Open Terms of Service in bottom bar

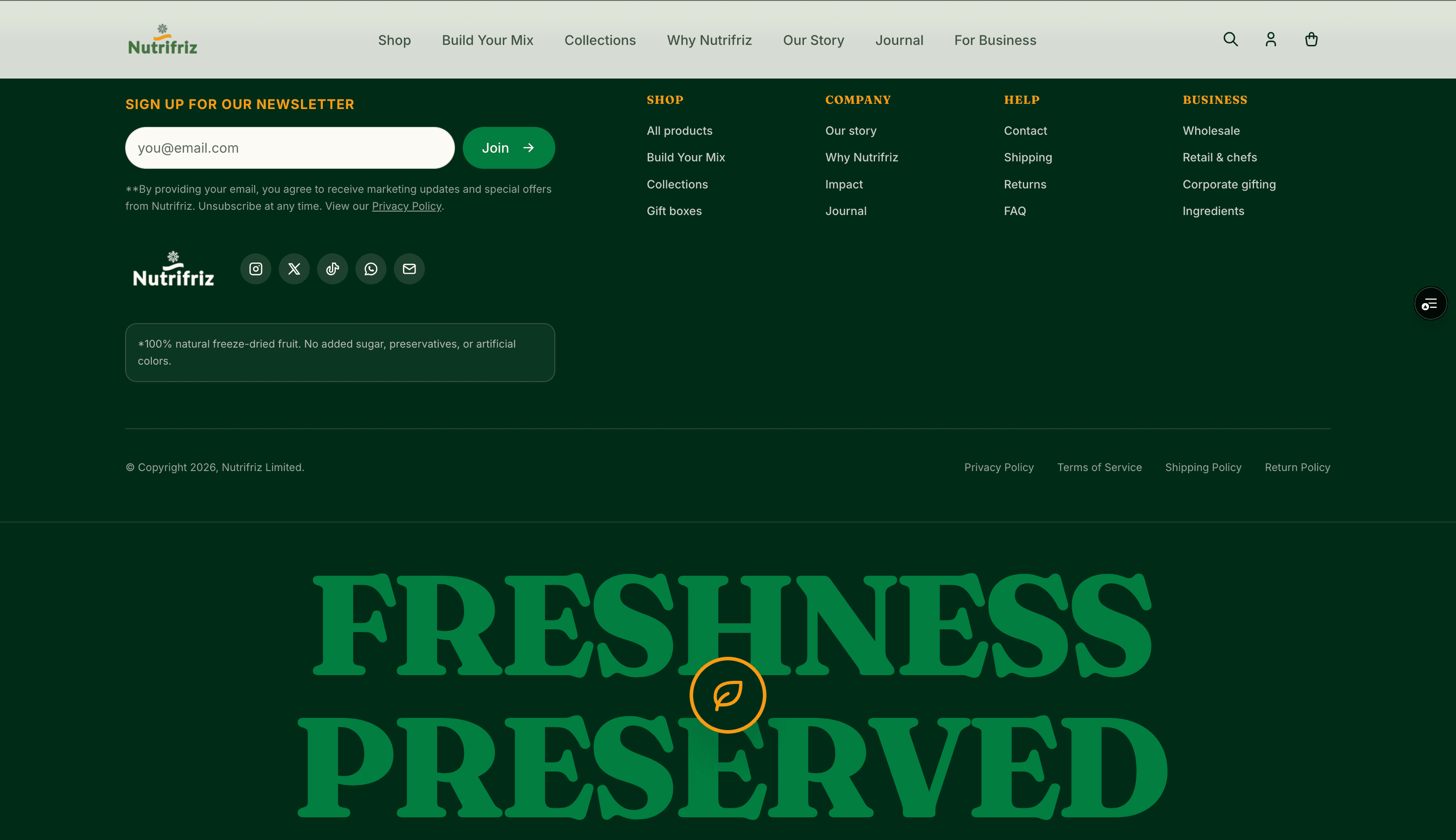(x=1100, y=467)
